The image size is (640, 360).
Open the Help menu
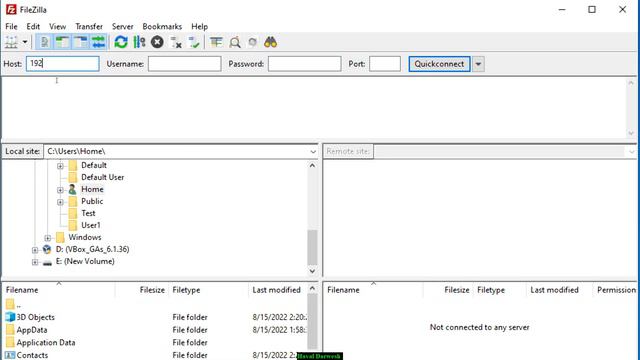(200, 27)
